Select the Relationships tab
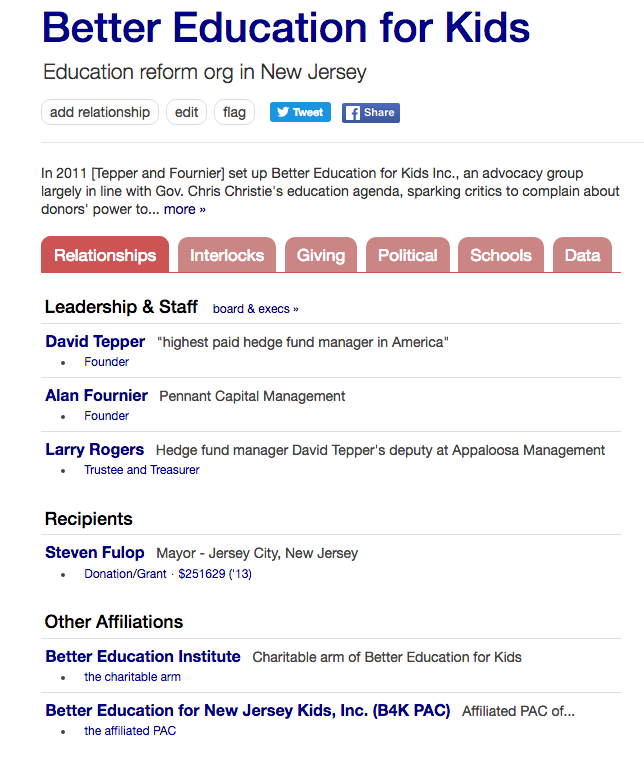This screenshot has height=784, width=644. [x=105, y=255]
